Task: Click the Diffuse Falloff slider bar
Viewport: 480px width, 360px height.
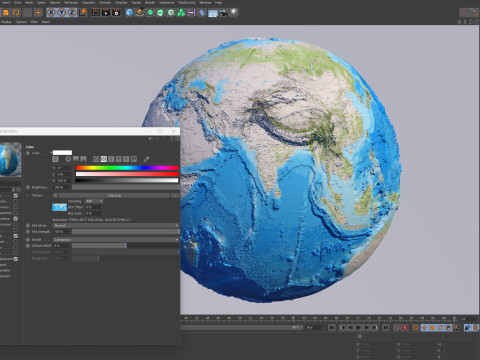Action: coord(125,246)
